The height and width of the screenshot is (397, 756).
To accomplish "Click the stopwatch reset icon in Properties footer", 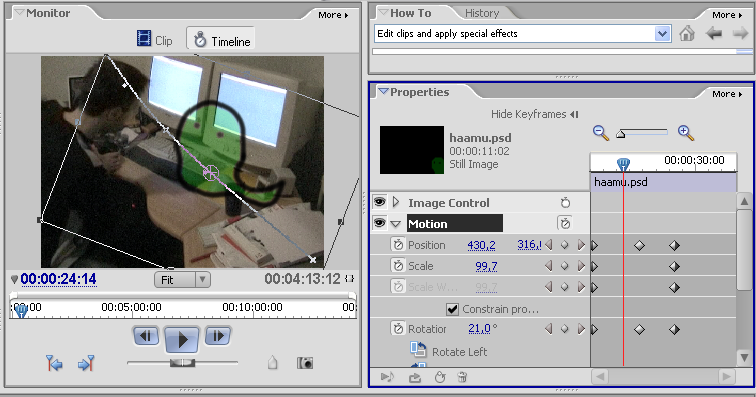I will pyautogui.click(x=440, y=377).
